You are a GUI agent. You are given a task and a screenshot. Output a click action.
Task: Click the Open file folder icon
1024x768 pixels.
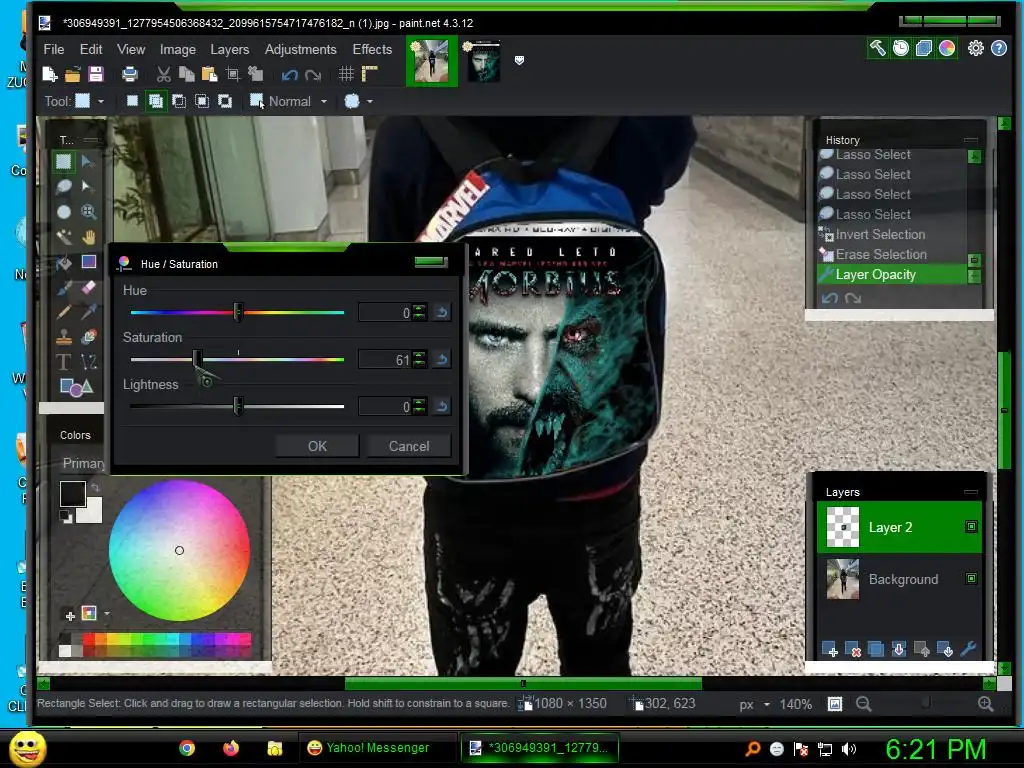[72, 74]
